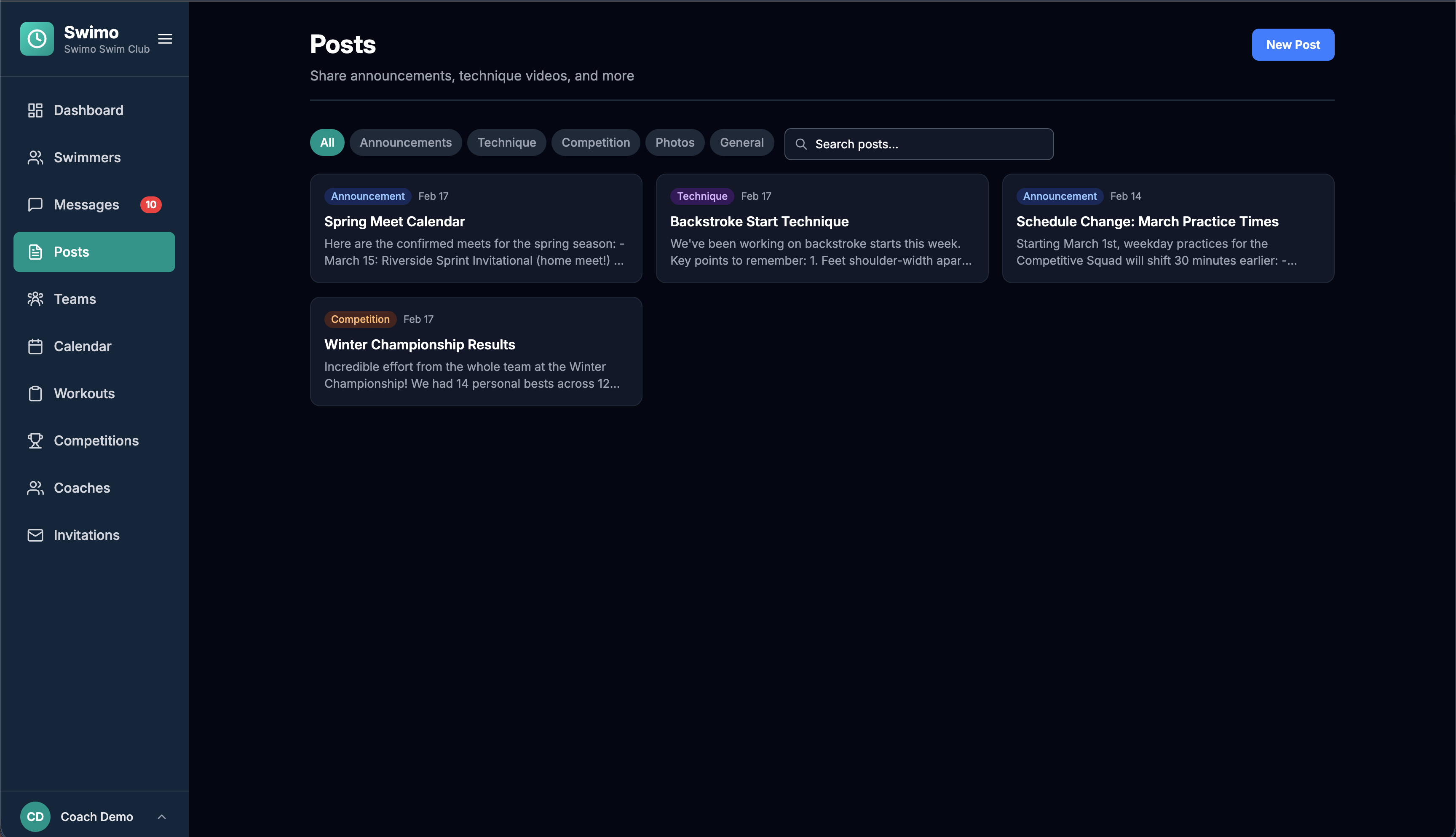1456x837 pixels.
Task: Click the Coaches icon in the sidebar
Action: tap(35, 488)
